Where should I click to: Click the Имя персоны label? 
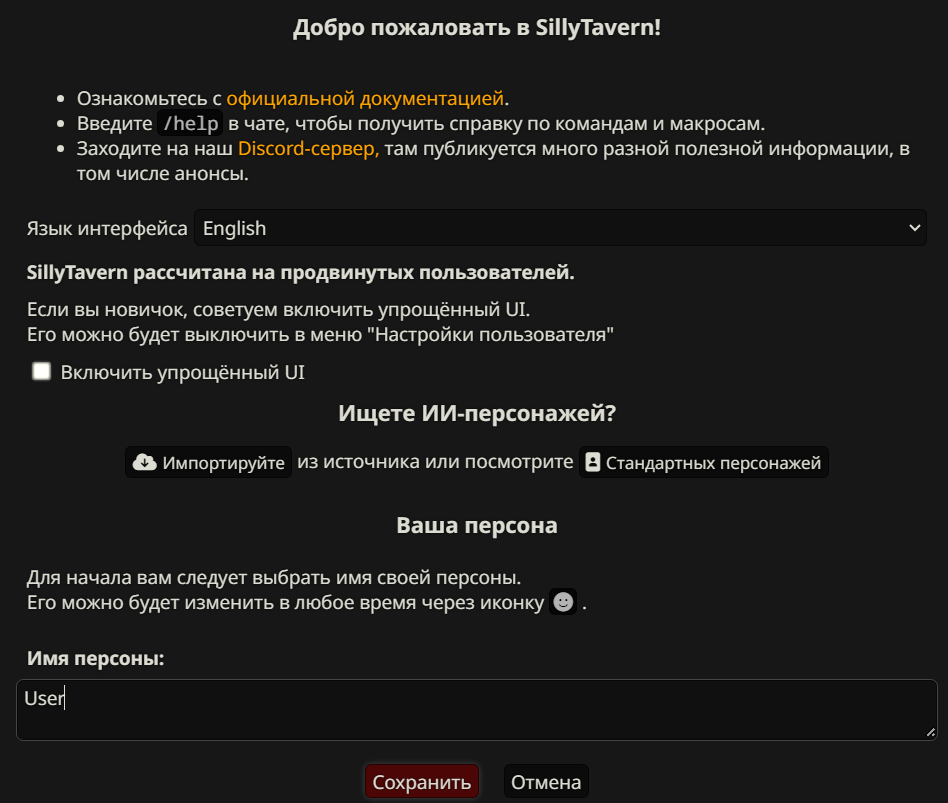tap(95, 658)
